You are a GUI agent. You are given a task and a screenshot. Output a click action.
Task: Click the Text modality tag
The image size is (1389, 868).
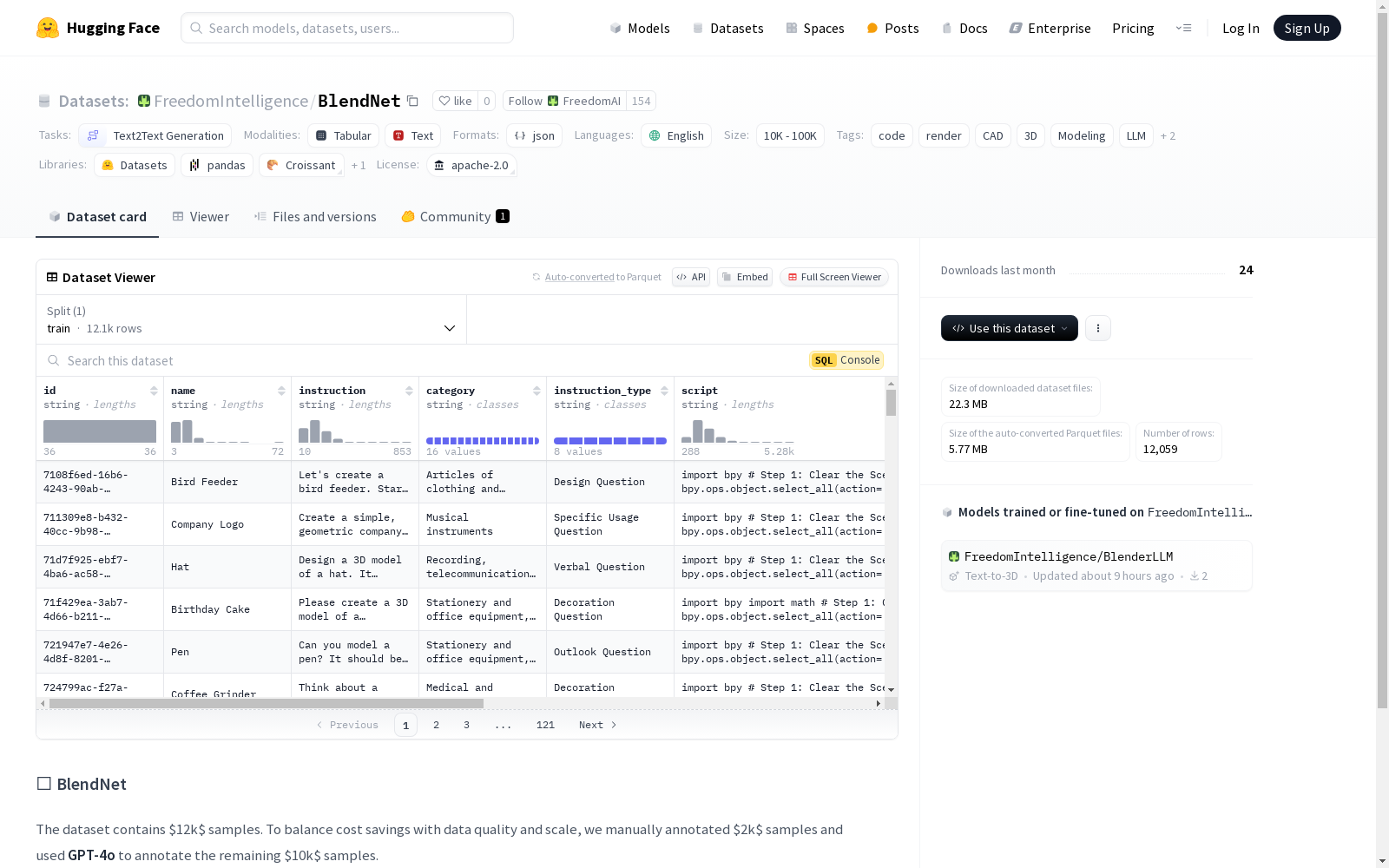[413, 135]
